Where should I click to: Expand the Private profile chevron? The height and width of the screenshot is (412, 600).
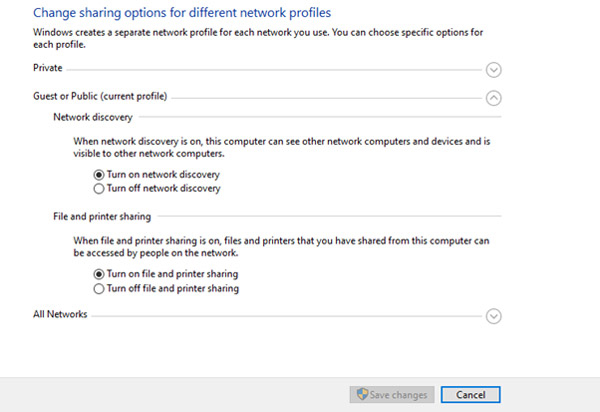coord(493,70)
